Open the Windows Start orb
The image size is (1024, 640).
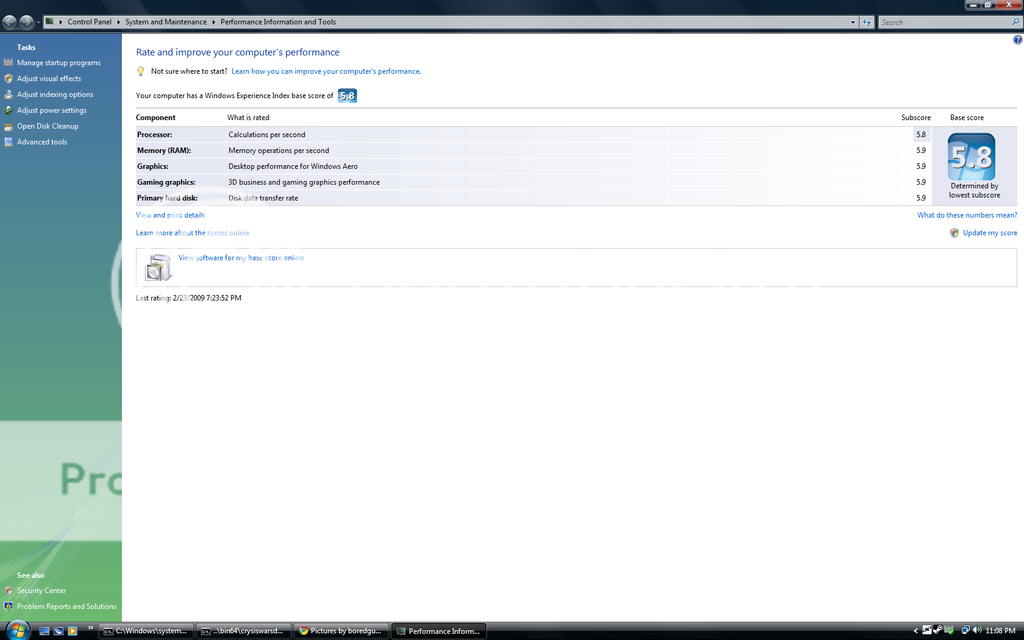pos(17,631)
